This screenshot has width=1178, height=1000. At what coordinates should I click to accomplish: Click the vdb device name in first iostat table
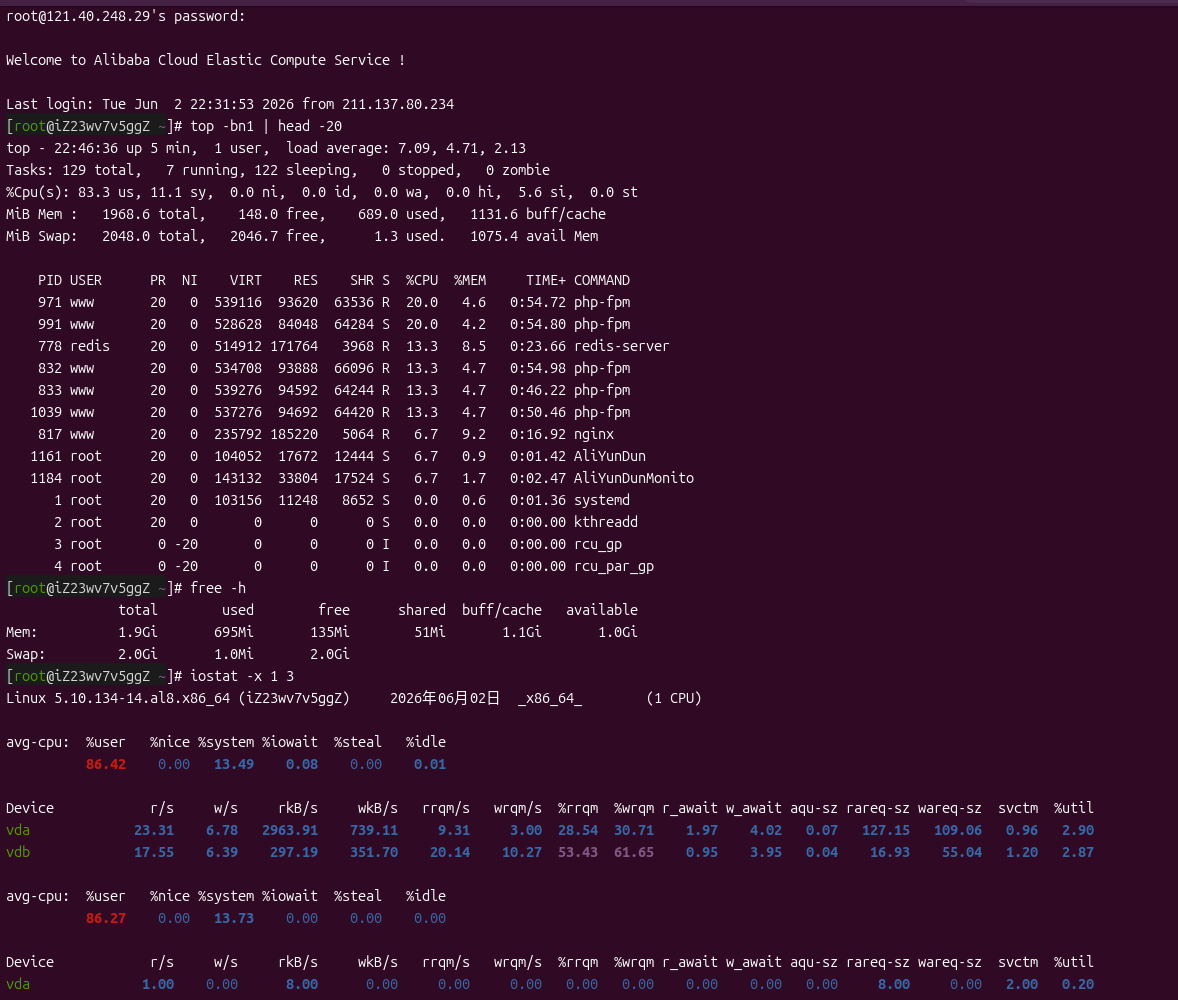[18, 852]
